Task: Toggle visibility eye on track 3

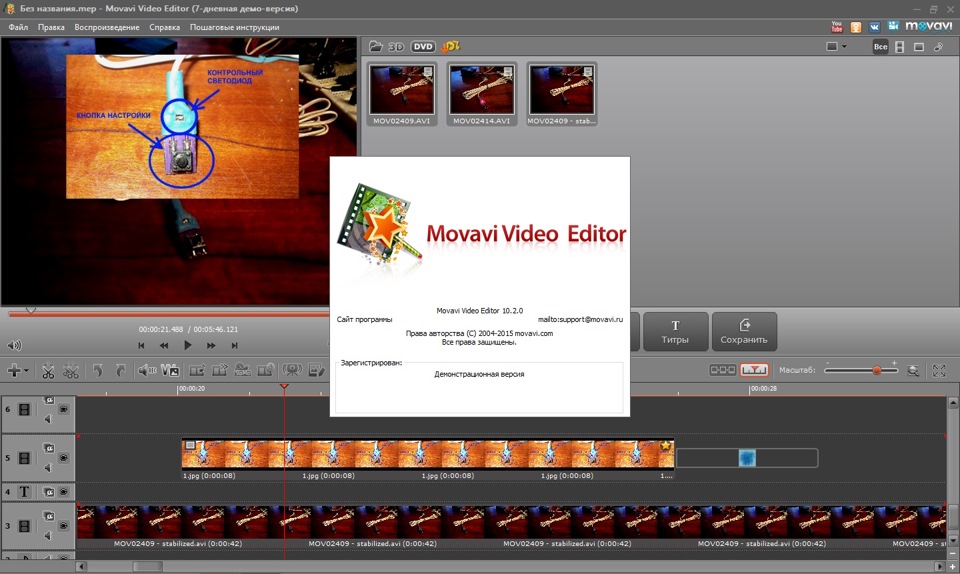Action: tap(64, 526)
